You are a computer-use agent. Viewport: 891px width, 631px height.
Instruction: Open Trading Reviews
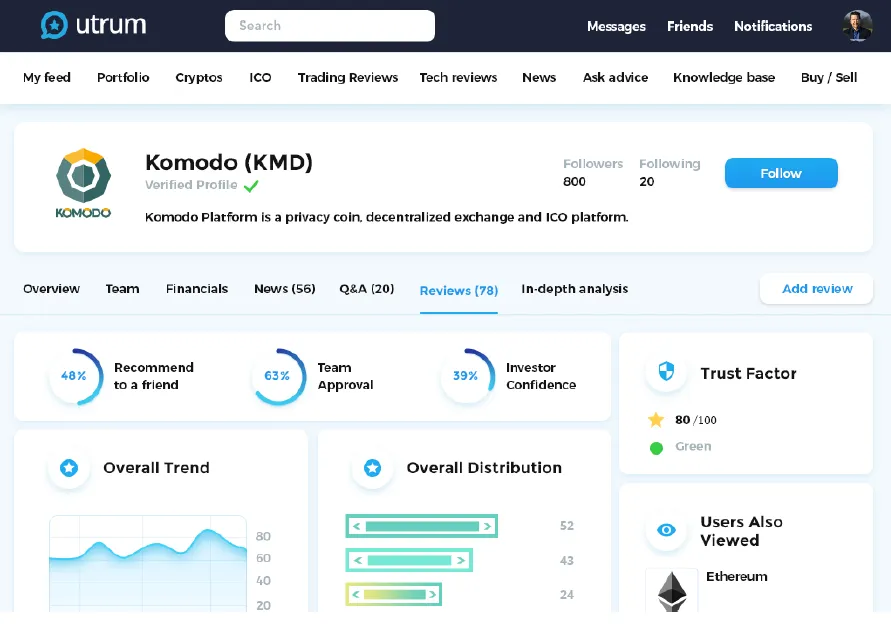(348, 77)
